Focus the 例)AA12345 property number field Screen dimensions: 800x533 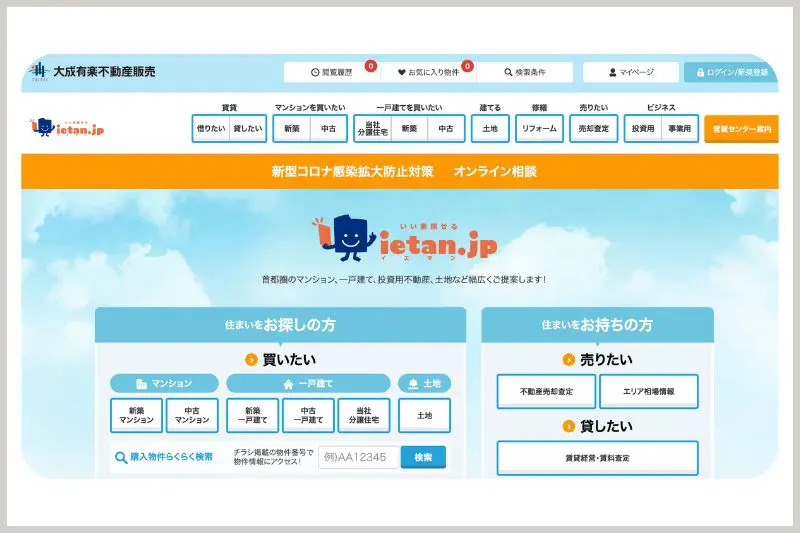coord(358,457)
